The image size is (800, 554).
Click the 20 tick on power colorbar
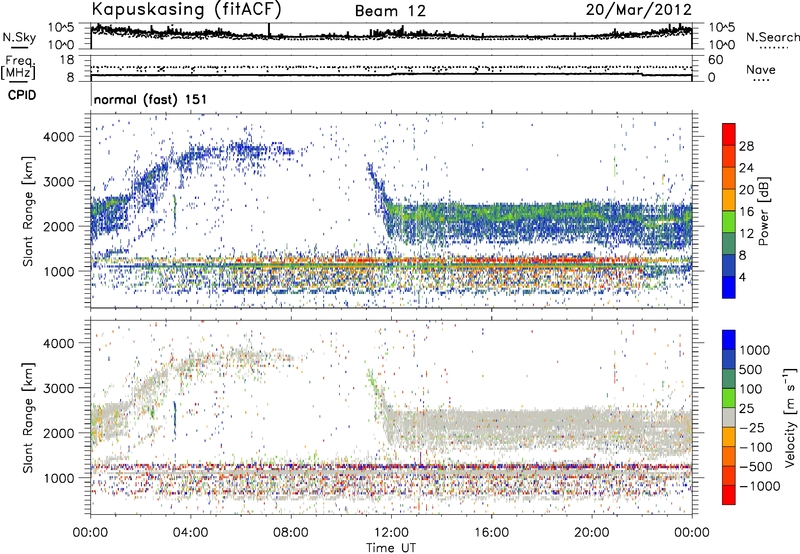point(746,190)
